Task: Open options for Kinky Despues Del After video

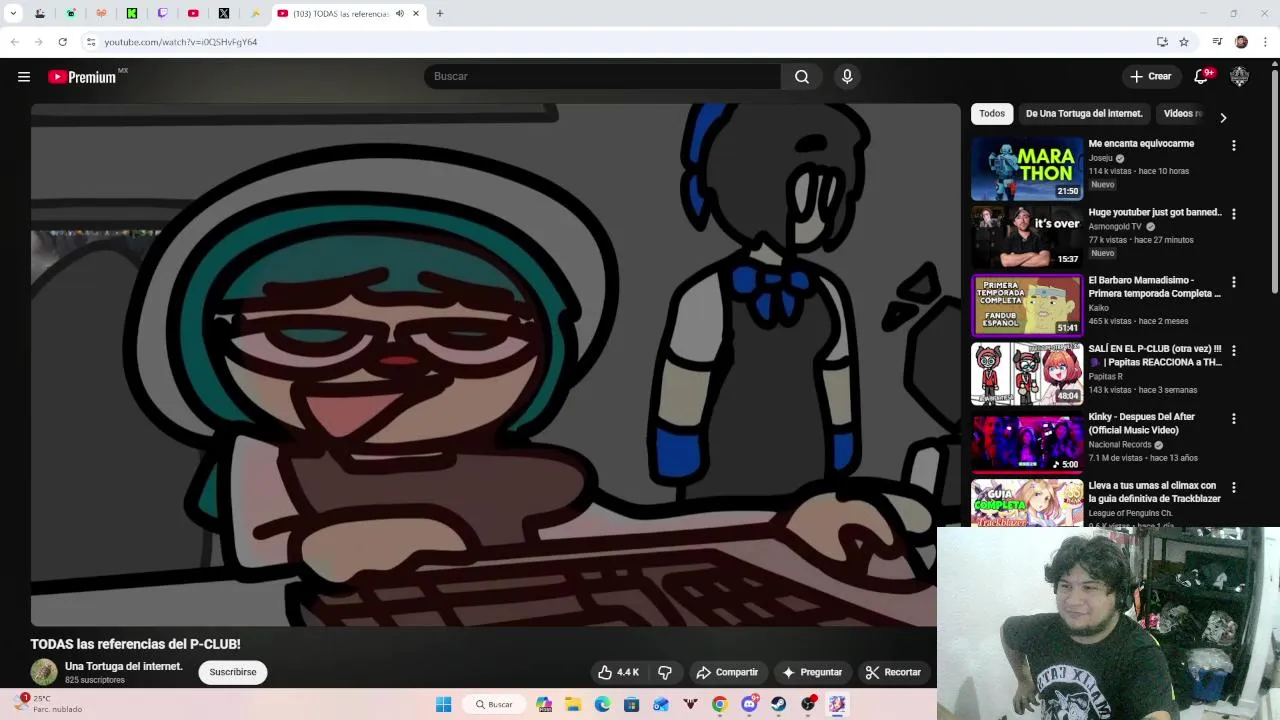Action: [1233, 419]
